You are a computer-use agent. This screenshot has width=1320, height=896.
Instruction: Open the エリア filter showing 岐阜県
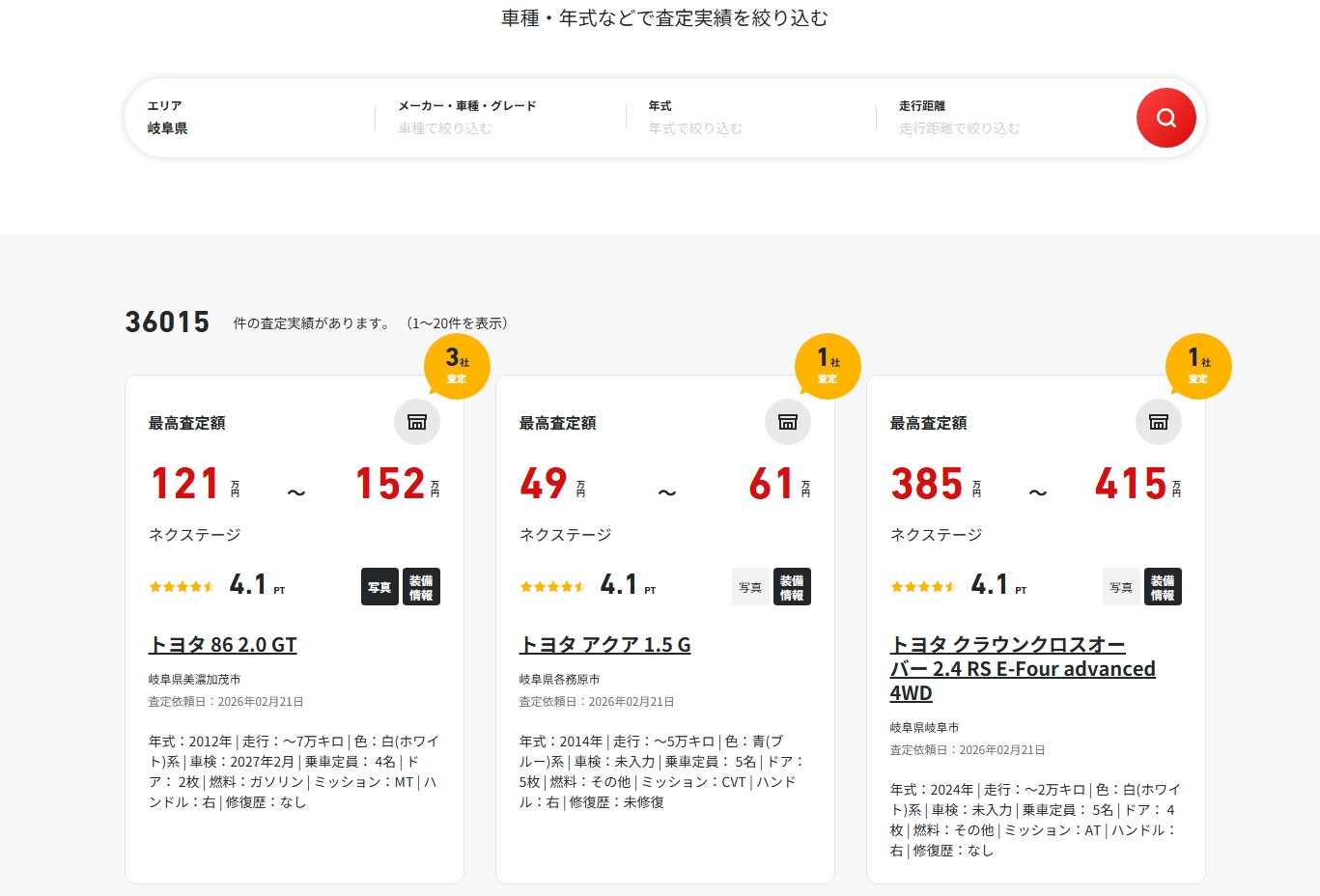[251, 118]
